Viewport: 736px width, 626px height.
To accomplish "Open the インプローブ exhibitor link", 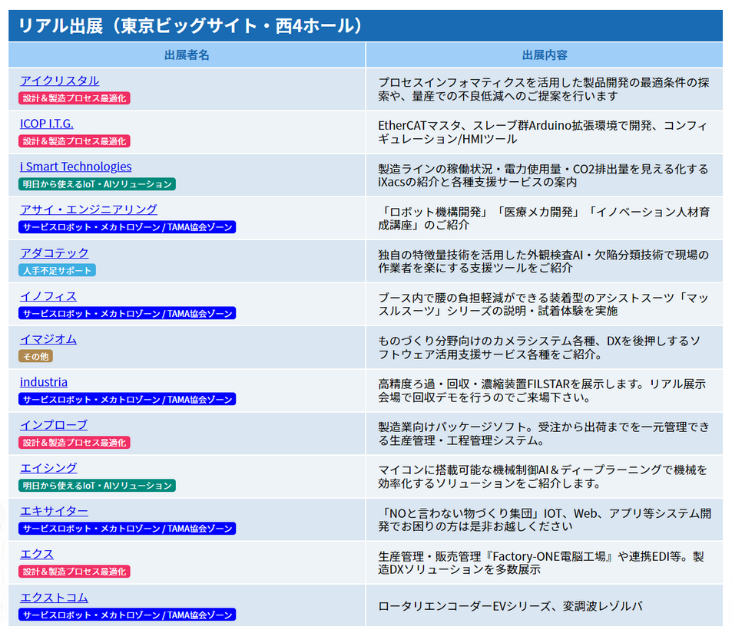I will pos(54,425).
